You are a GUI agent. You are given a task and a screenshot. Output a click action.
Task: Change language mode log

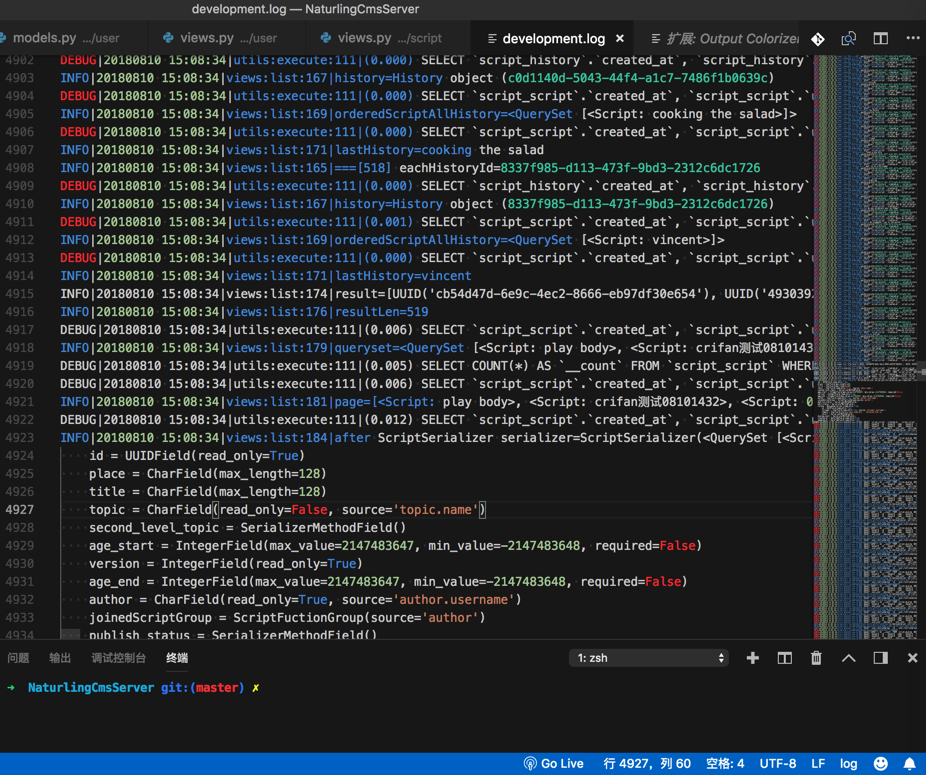click(848, 763)
